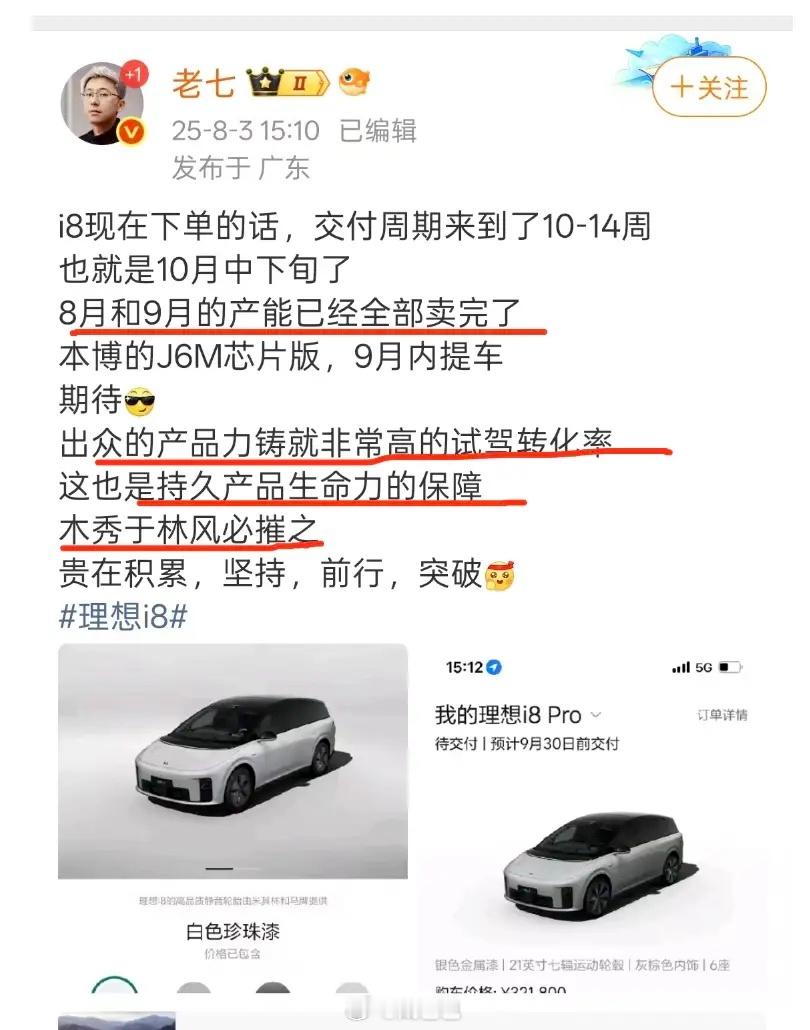
Task: Tap the 5G signal status indicator
Action: (692, 667)
